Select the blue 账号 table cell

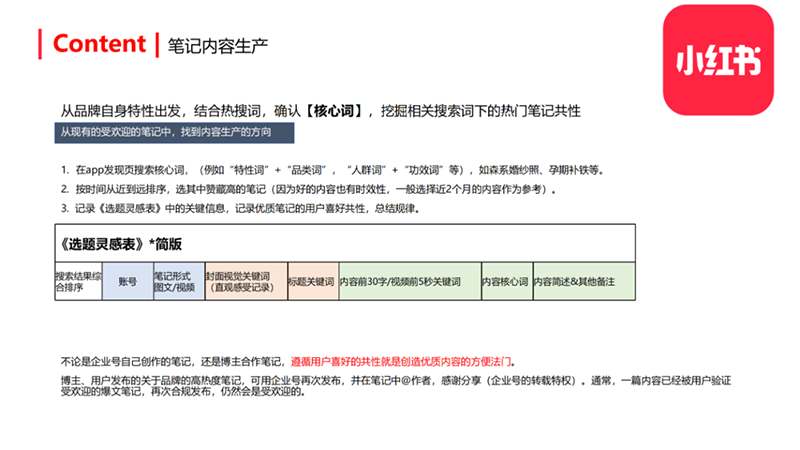[x=128, y=282]
